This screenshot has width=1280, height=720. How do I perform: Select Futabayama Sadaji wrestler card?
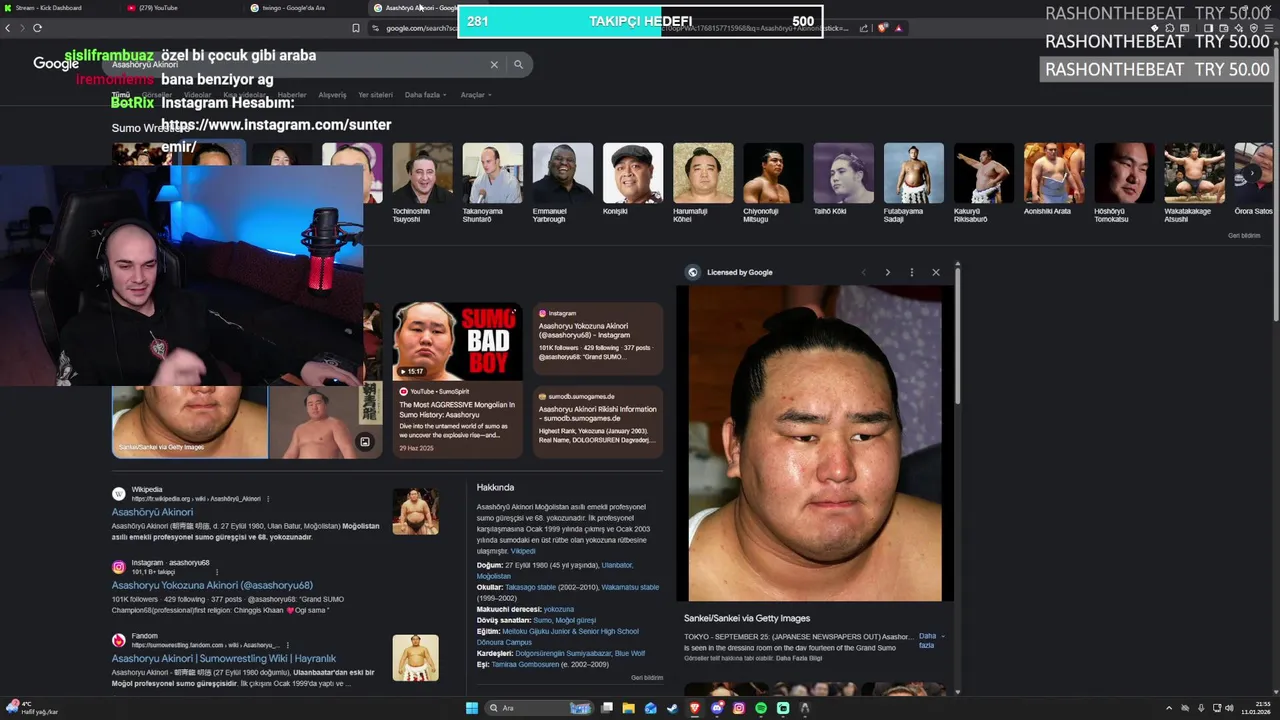click(x=913, y=183)
